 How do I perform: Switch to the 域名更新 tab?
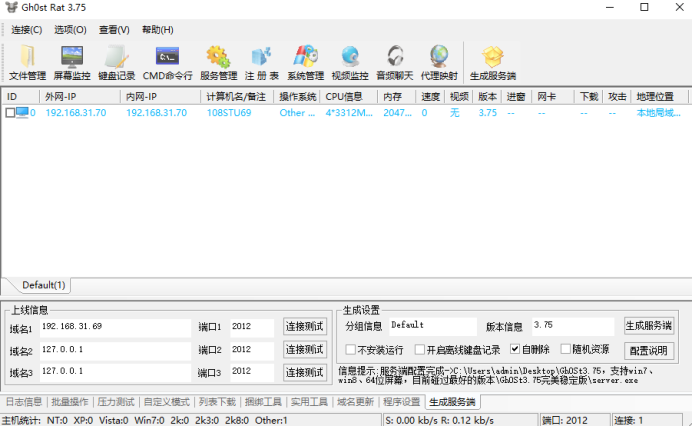point(355,402)
